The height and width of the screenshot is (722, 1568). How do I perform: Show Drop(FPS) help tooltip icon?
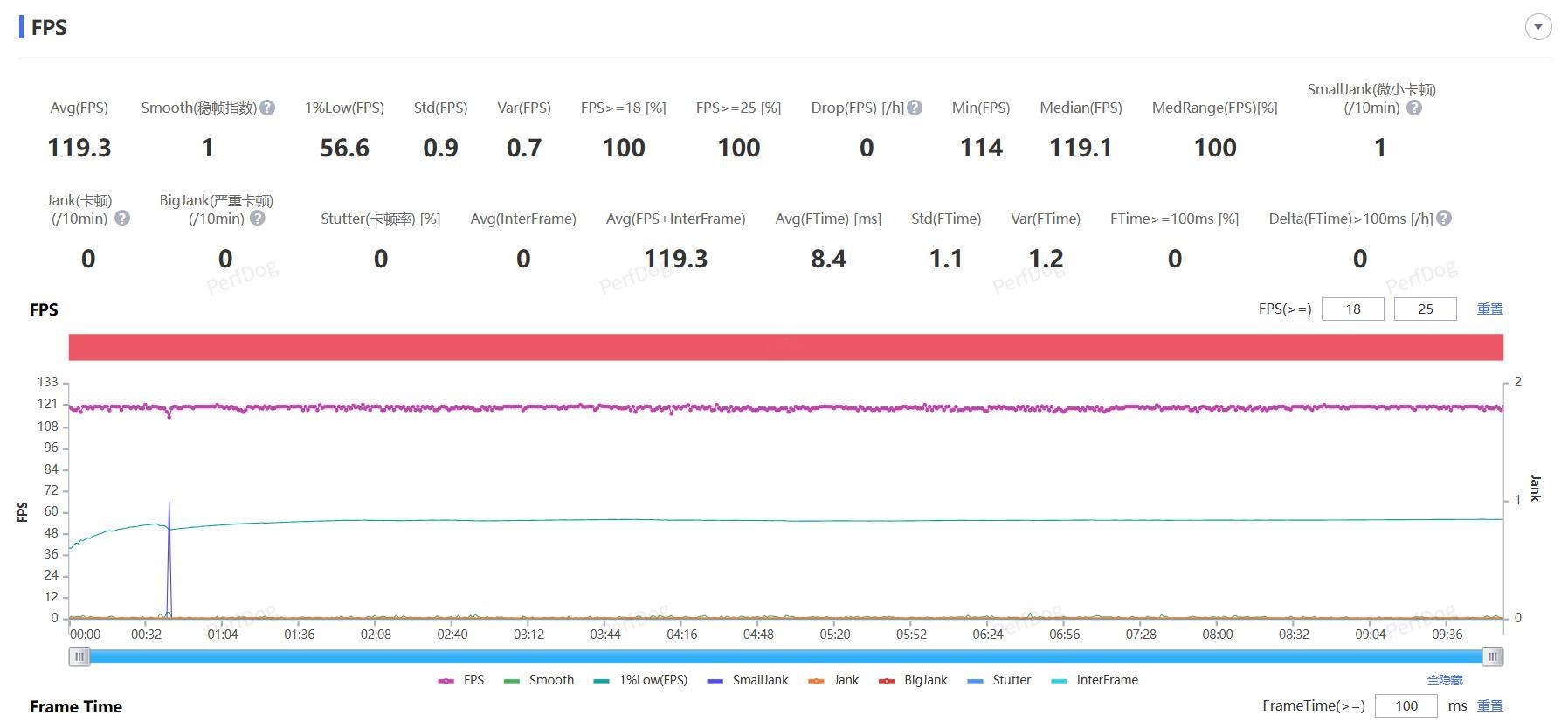915,108
